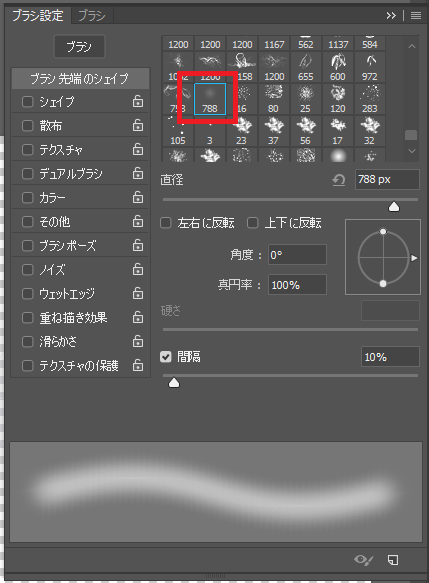The height and width of the screenshot is (583, 429).
Task: Open the brush settings panel menu icon
Action: click(416, 16)
